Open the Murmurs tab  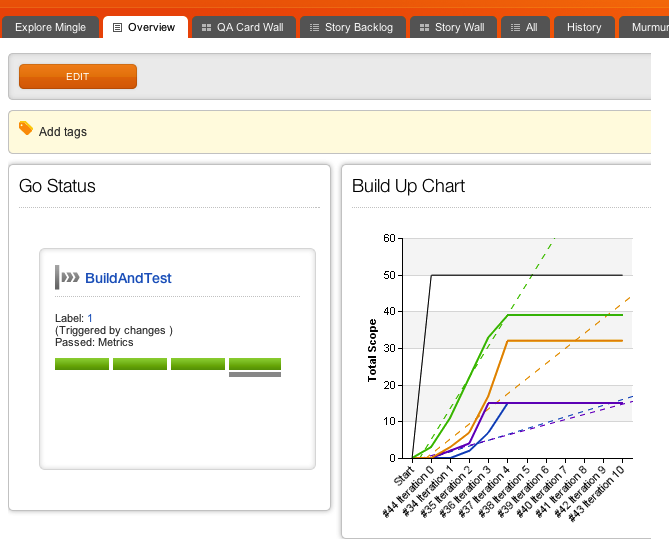click(x=648, y=27)
